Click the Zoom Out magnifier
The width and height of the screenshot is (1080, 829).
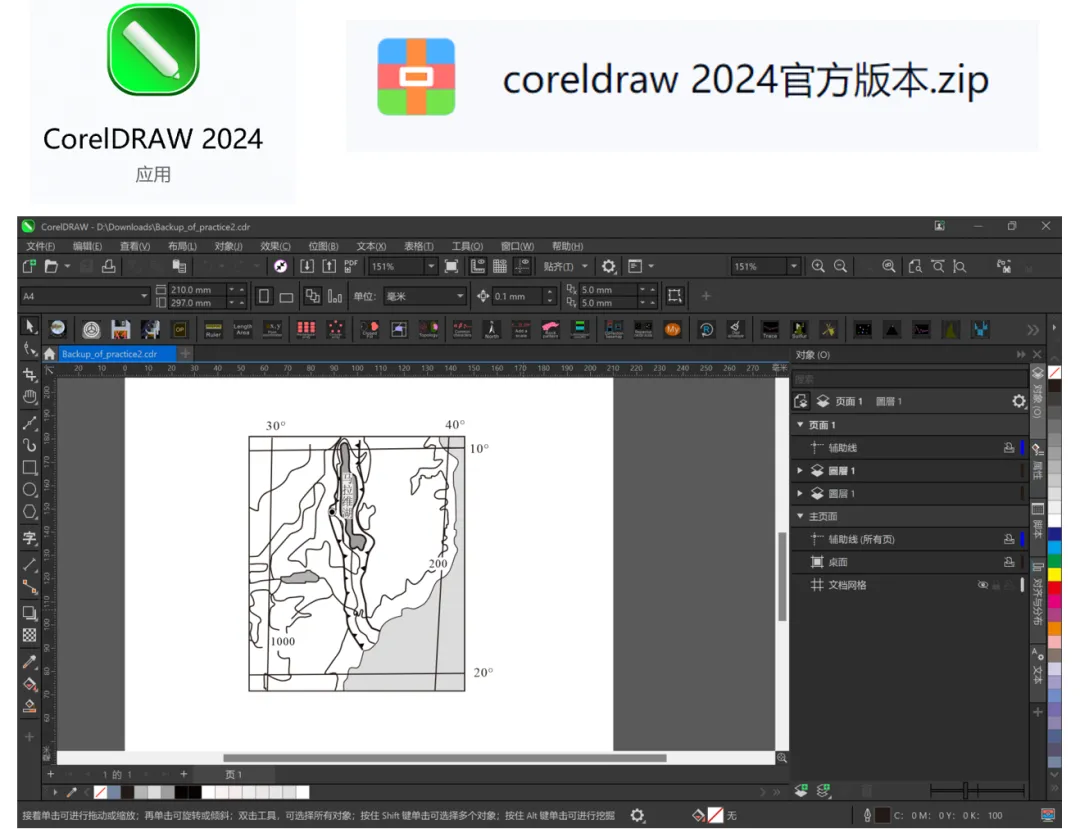tap(840, 266)
